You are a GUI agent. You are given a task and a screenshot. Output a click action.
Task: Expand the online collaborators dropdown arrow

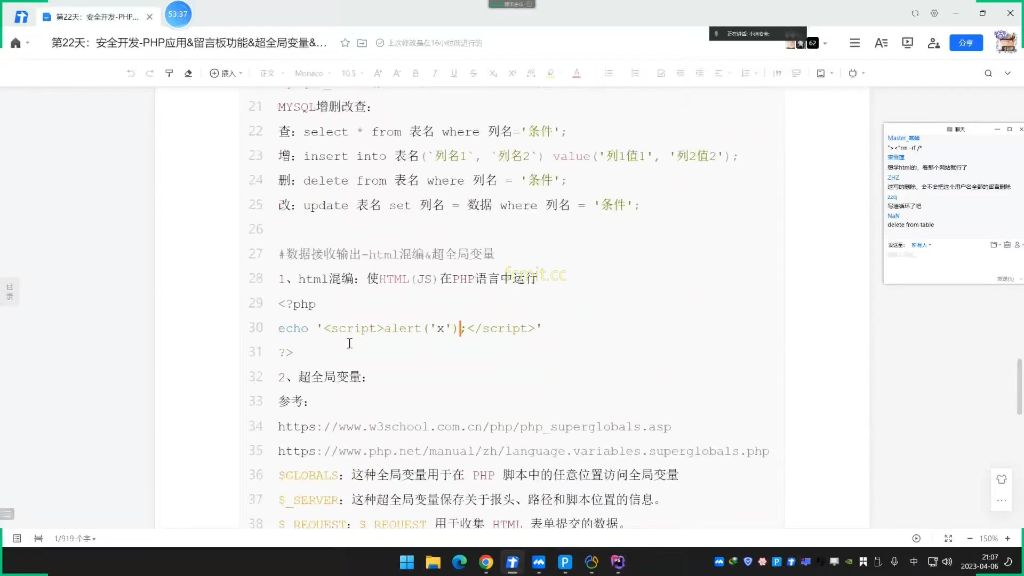click(825, 43)
